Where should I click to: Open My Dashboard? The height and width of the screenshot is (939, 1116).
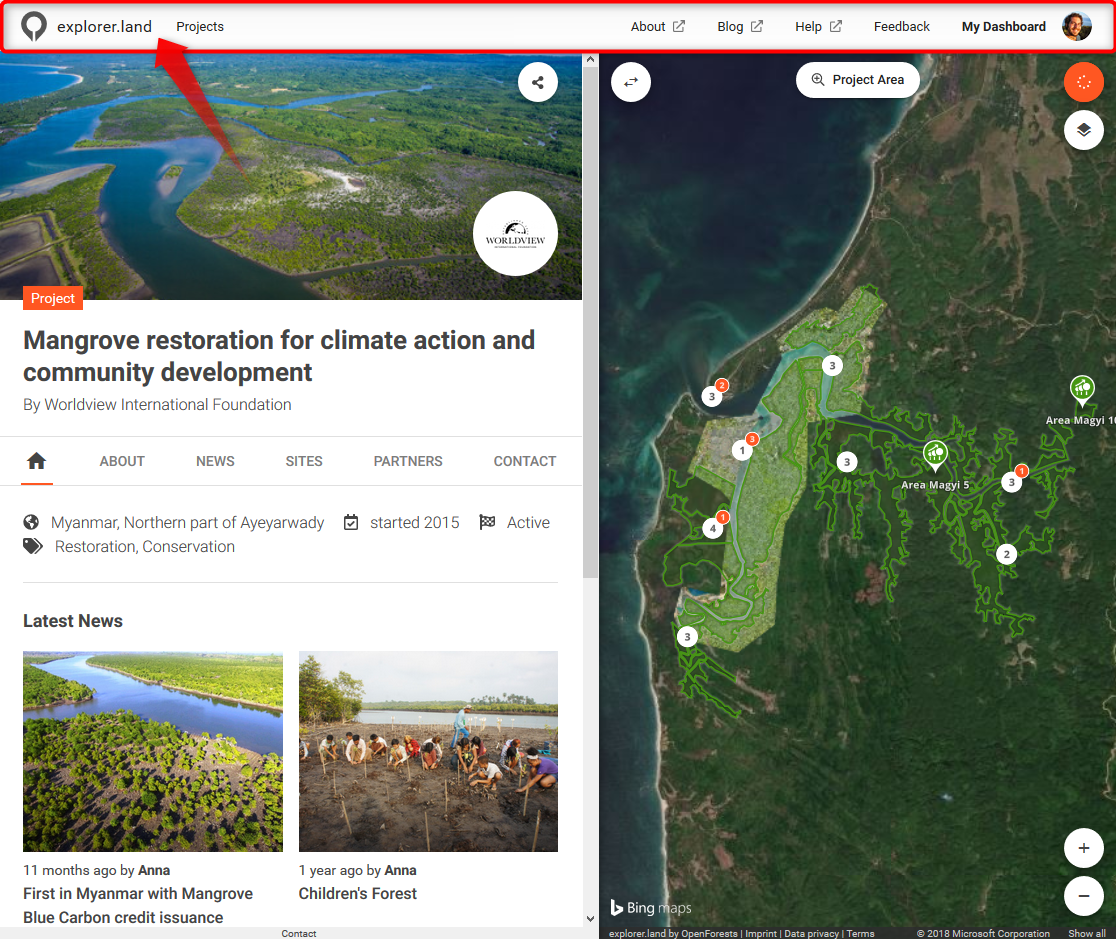(1003, 27)
